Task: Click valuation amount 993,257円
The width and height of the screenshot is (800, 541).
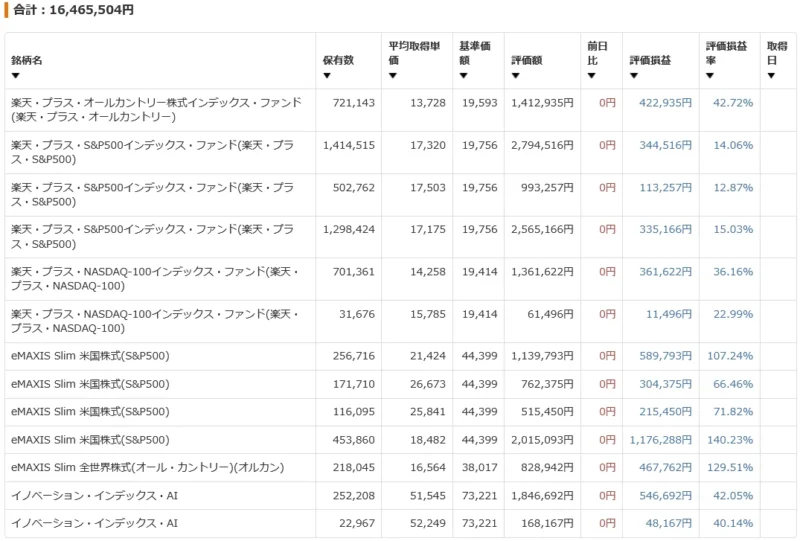Action: point(547,187)
